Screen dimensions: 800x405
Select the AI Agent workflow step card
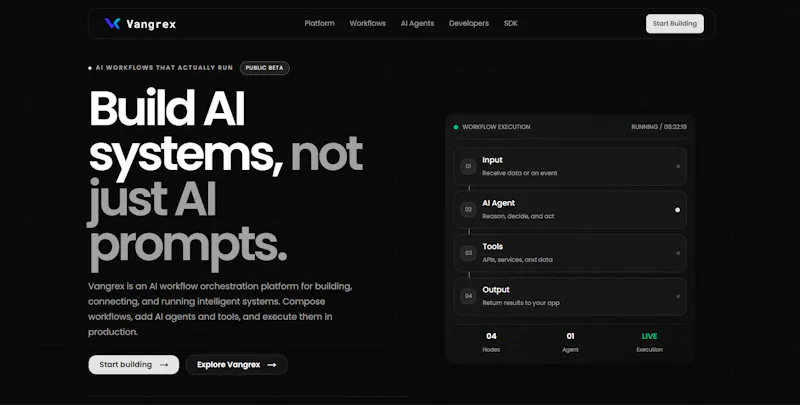pos(570,210)
